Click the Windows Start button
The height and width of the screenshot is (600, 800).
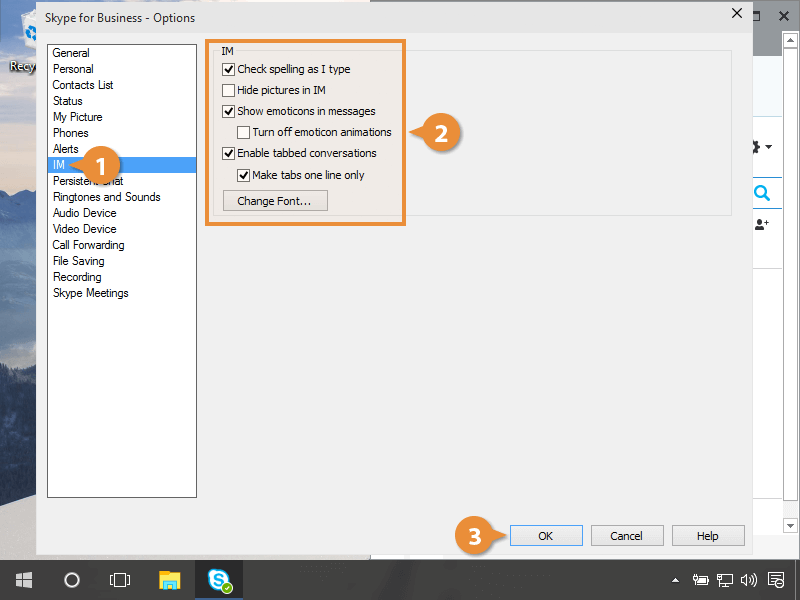point(23,580)
